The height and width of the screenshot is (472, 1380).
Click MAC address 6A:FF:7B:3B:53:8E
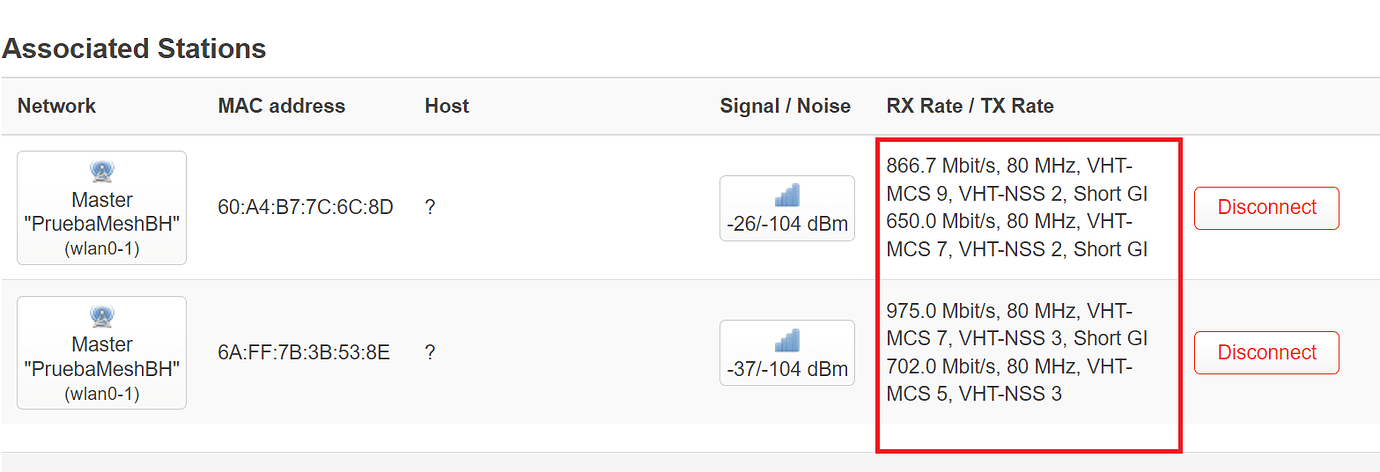[304, 353]
